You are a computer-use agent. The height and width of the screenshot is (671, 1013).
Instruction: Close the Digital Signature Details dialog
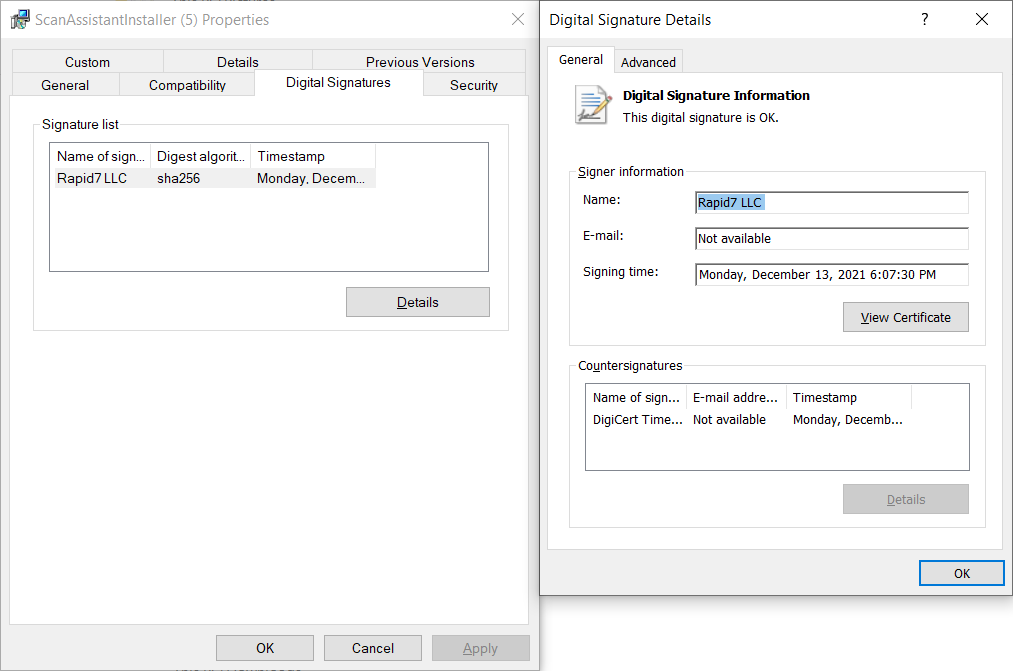tap(982, 20)
